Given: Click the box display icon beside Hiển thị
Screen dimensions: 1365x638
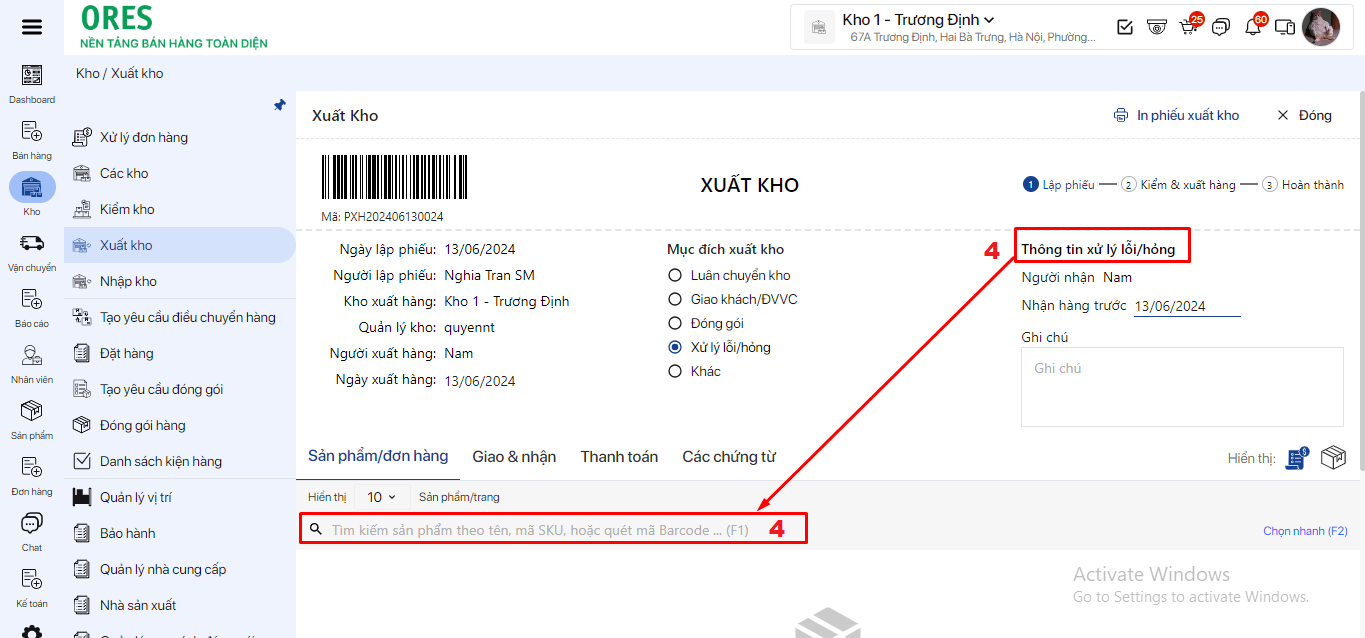Looking at the screenshot, I should [x=1333, y=458].
